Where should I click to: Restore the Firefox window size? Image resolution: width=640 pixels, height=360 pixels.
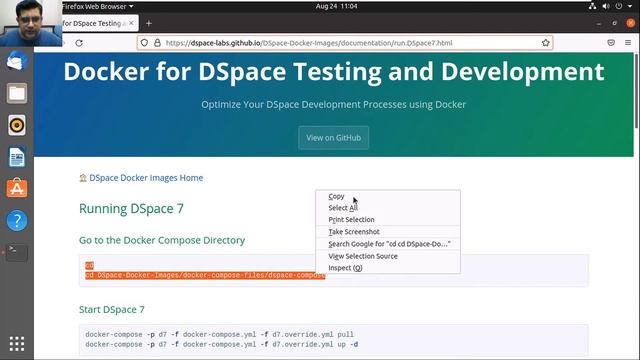614,23
